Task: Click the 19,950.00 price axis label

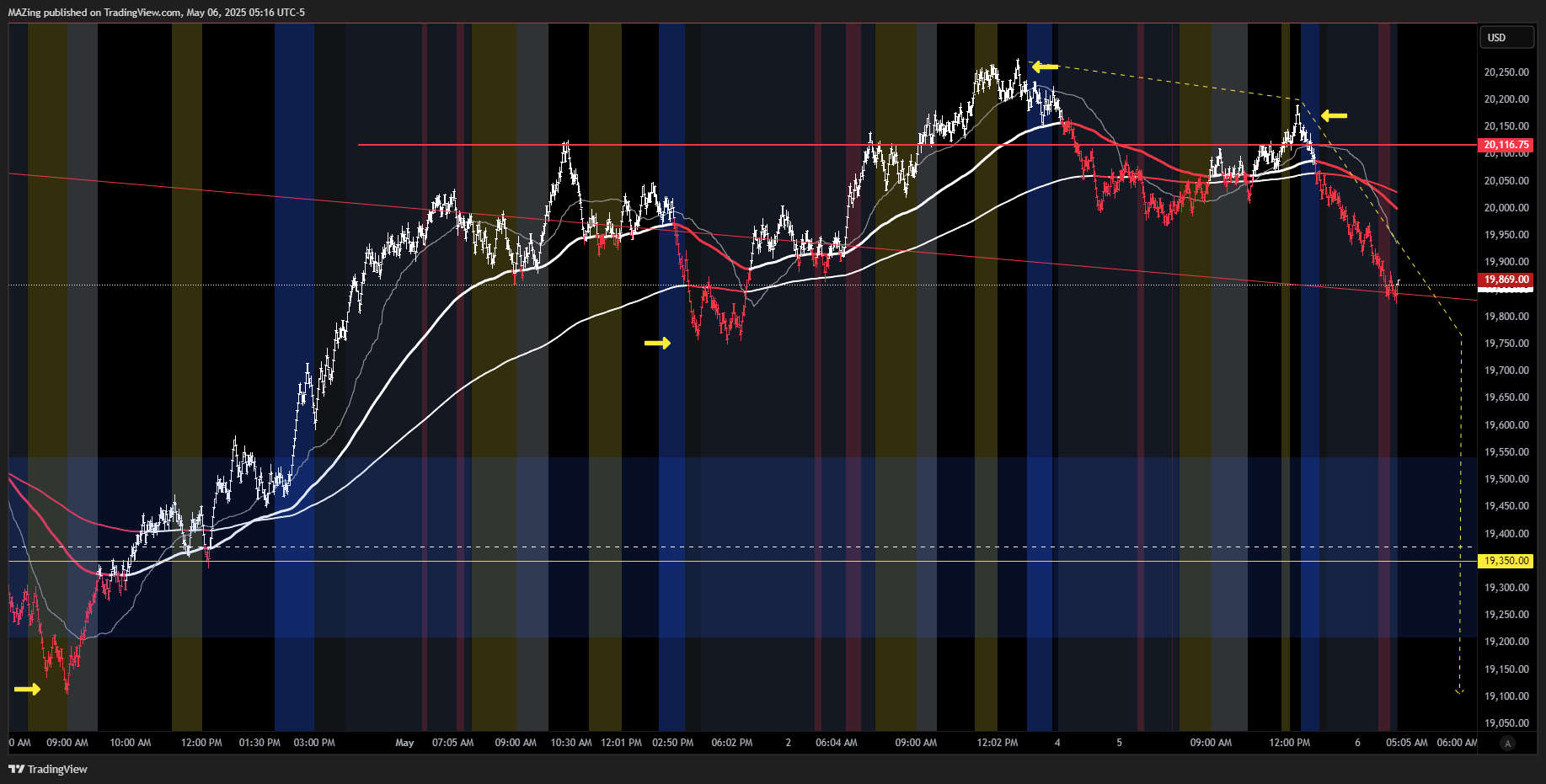Action: (1506, 235)
